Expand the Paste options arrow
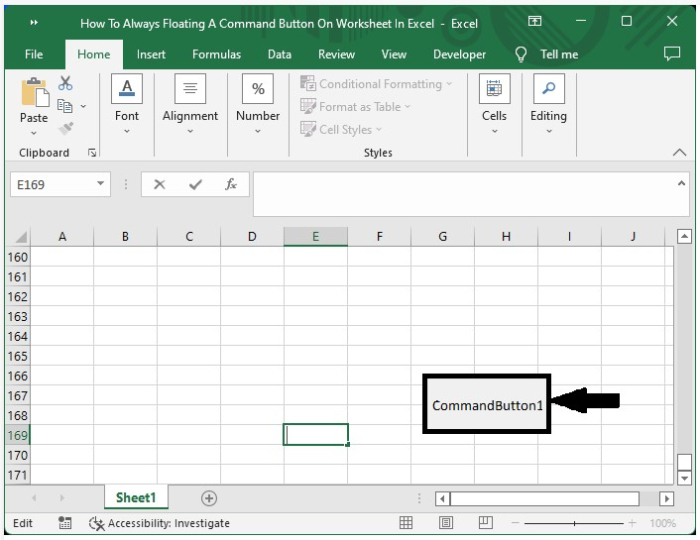This screenshot has width=700, height=540. [34, 133]
